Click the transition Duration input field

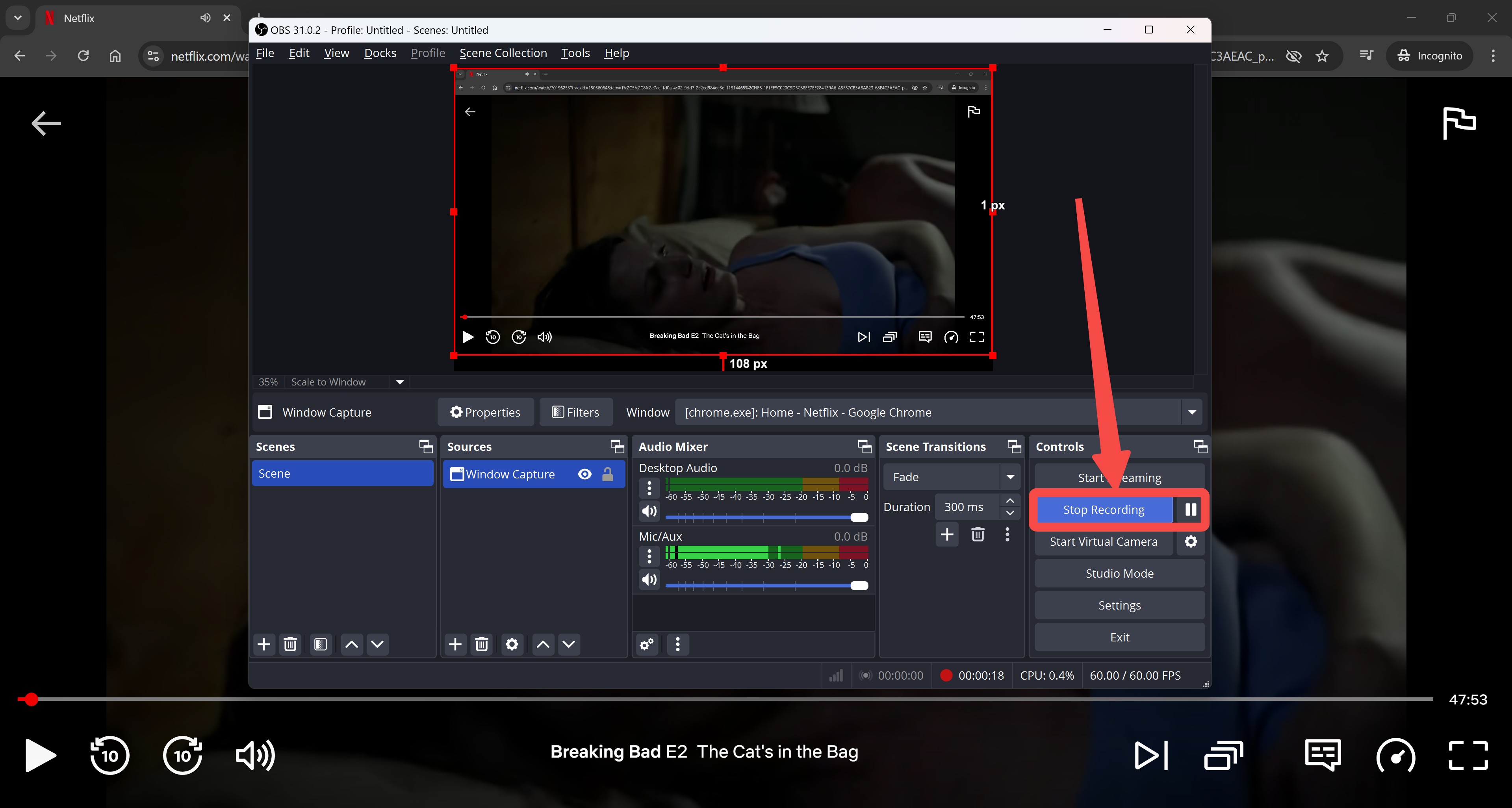click(x=967, y=507)
